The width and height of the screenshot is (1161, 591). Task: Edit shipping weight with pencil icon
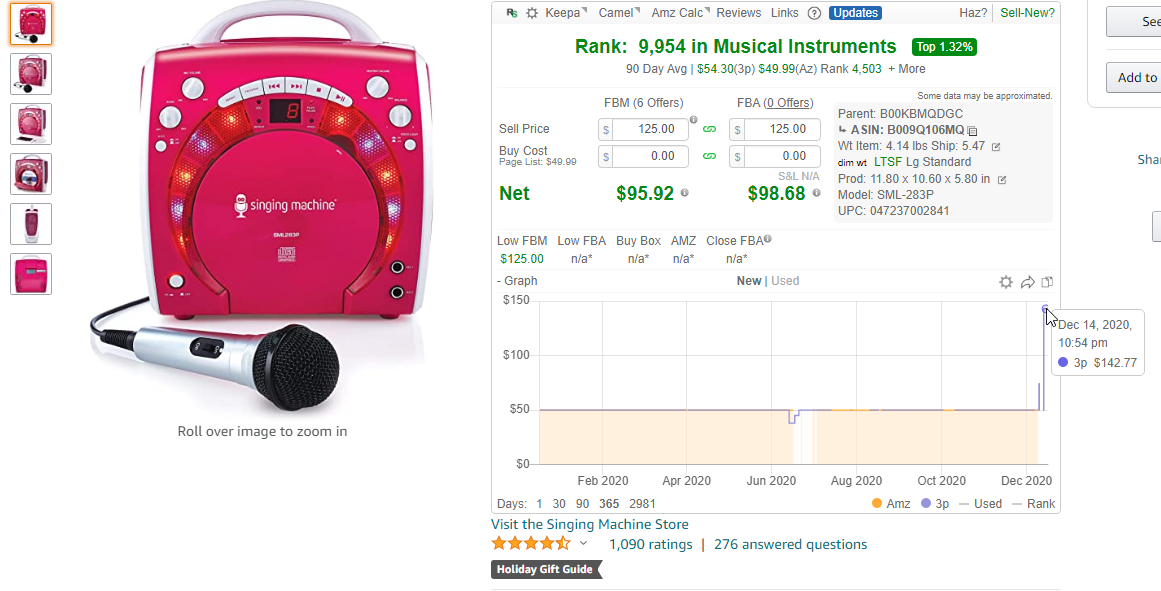point(996,147)
